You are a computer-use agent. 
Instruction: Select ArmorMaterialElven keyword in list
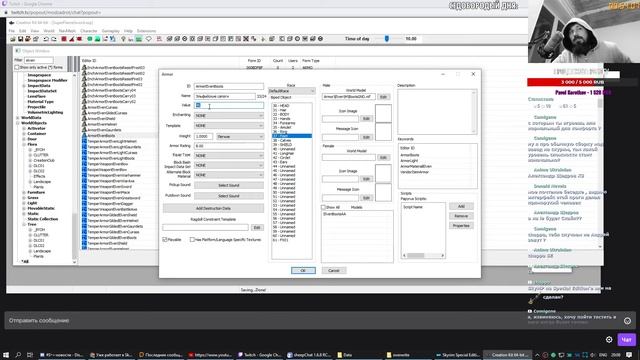coord(416,167)
